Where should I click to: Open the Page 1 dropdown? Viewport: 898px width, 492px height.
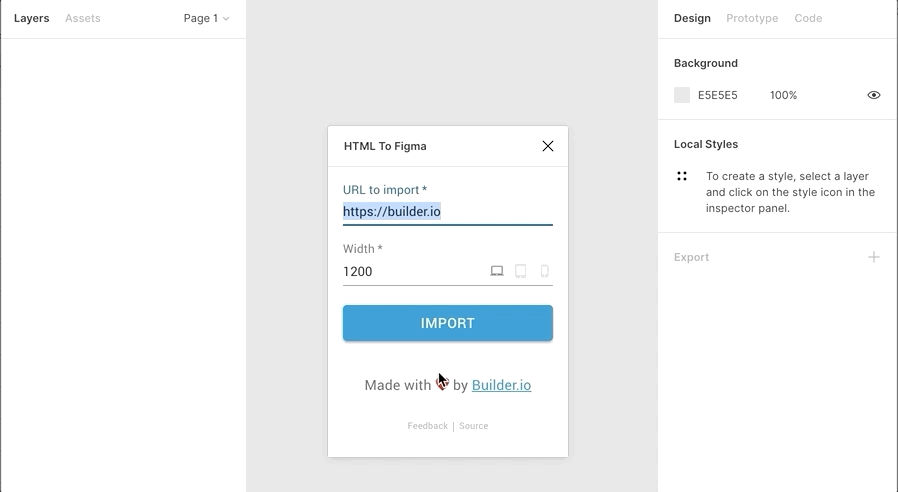coord(206,18)
